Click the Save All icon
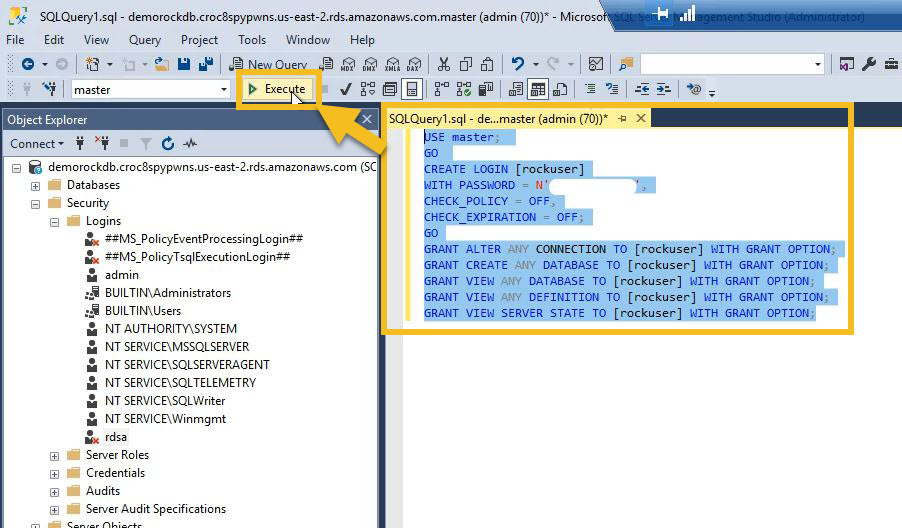The height and width of the screenshot is (528, 902). [205, 64]
